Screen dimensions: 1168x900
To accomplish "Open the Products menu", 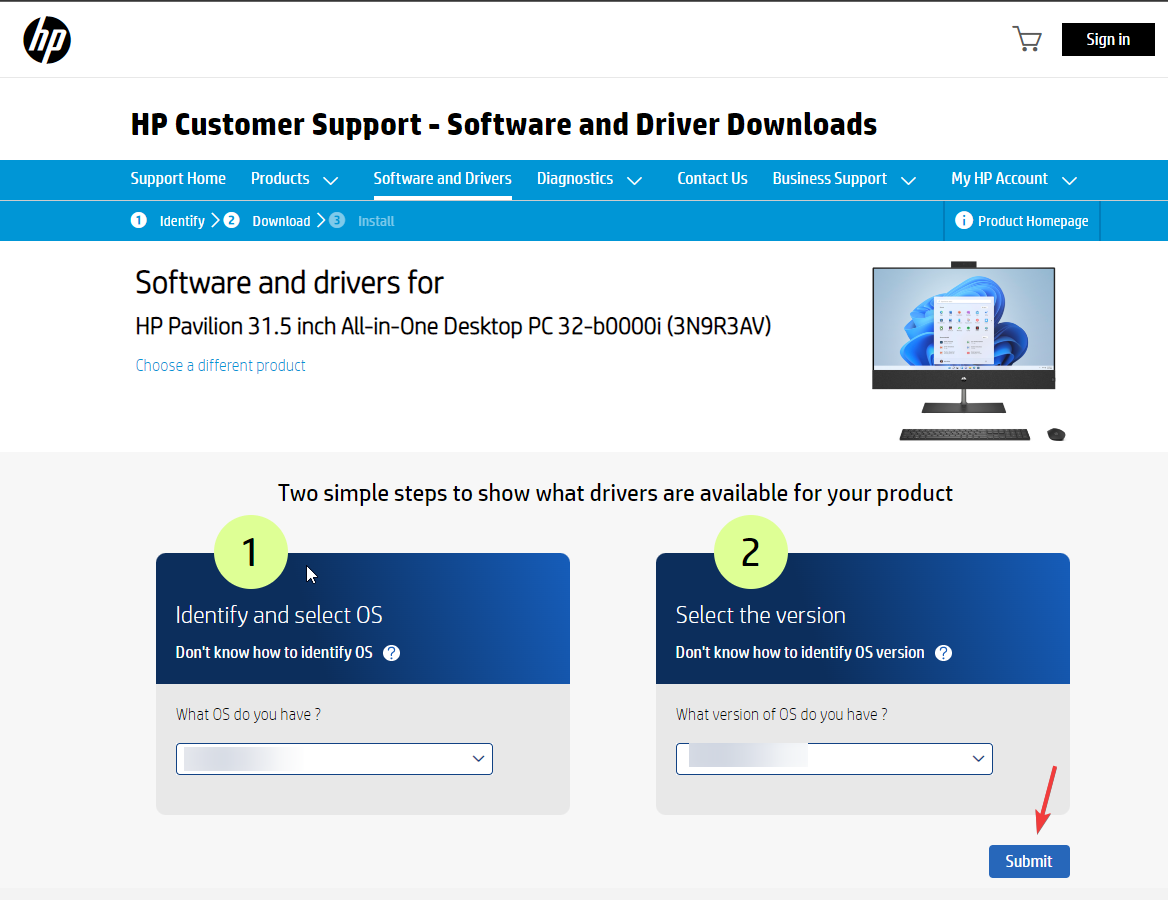I will point(280,179).
